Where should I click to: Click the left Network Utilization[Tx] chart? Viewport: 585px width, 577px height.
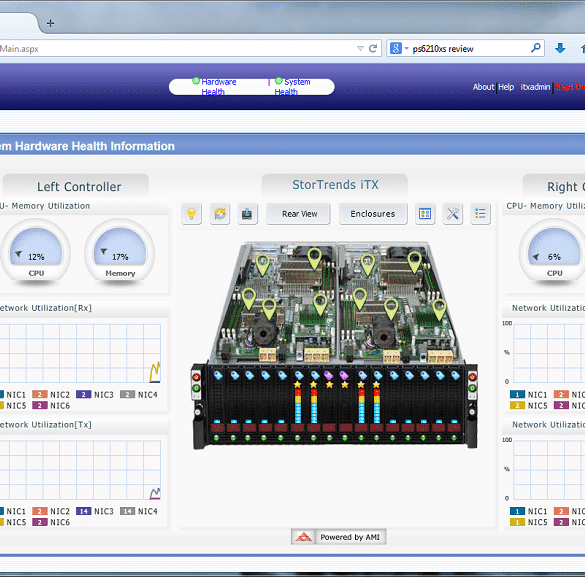point(80,470)
